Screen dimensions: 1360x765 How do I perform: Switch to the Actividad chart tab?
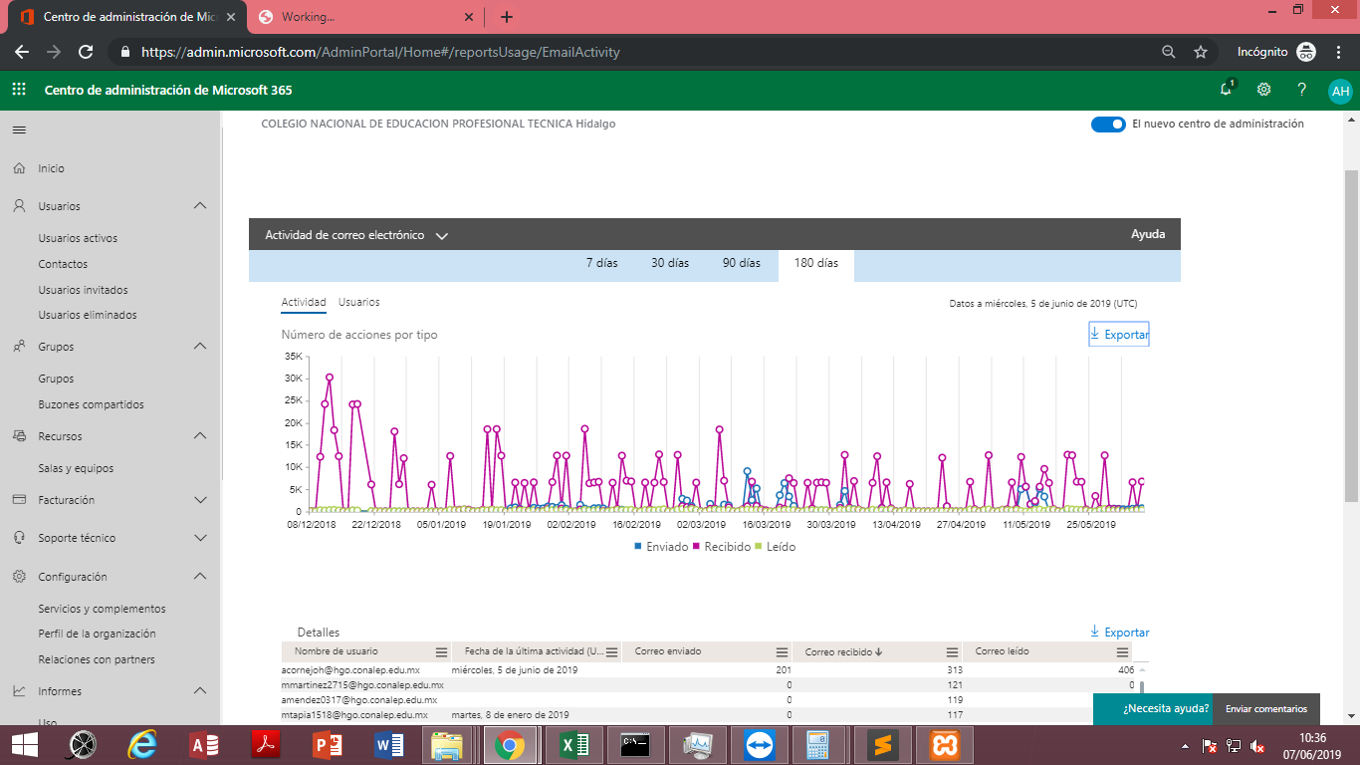pyautogui.click(x=303, y=302)
